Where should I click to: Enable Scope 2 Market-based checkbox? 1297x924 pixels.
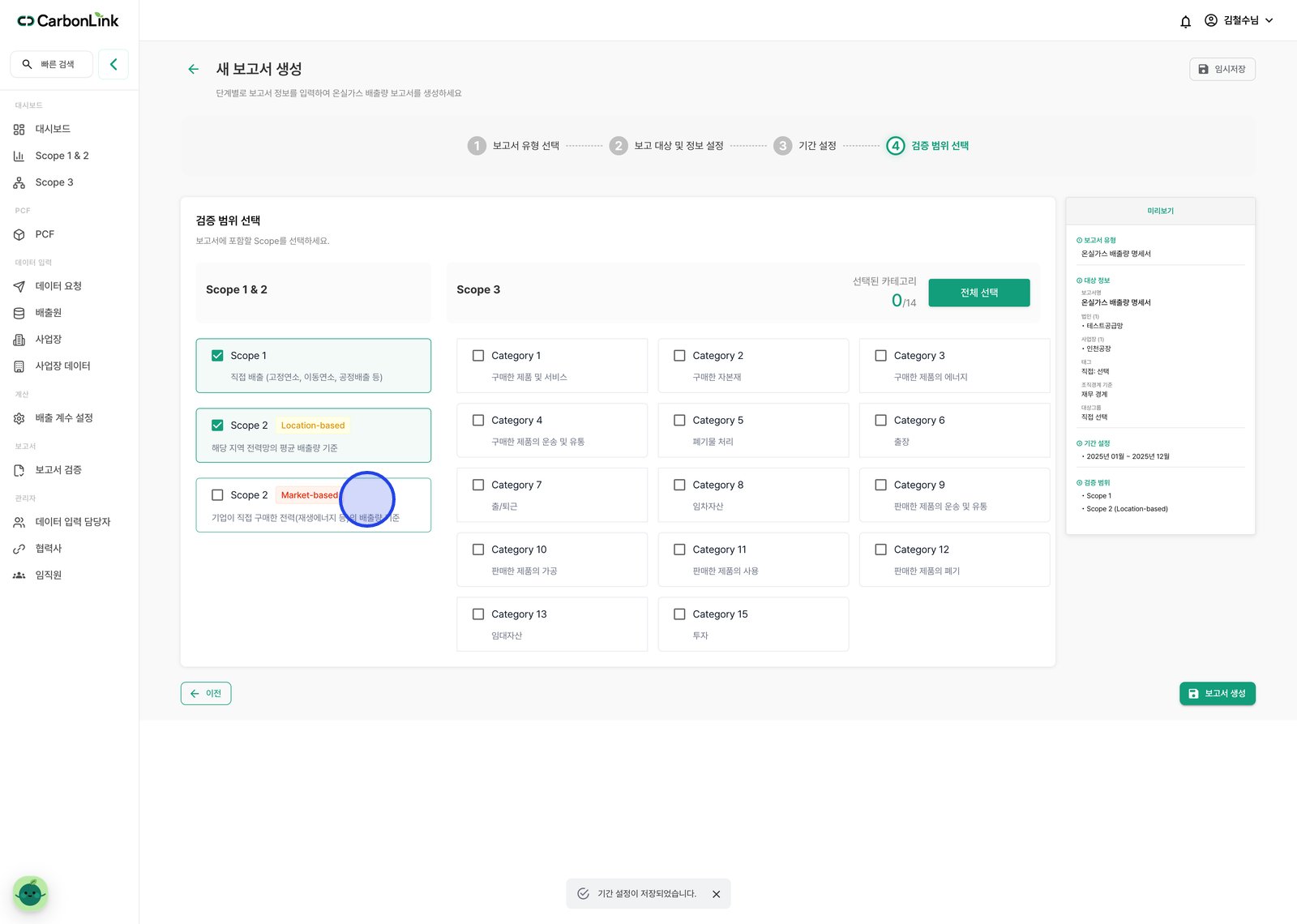tap(217, 495)
